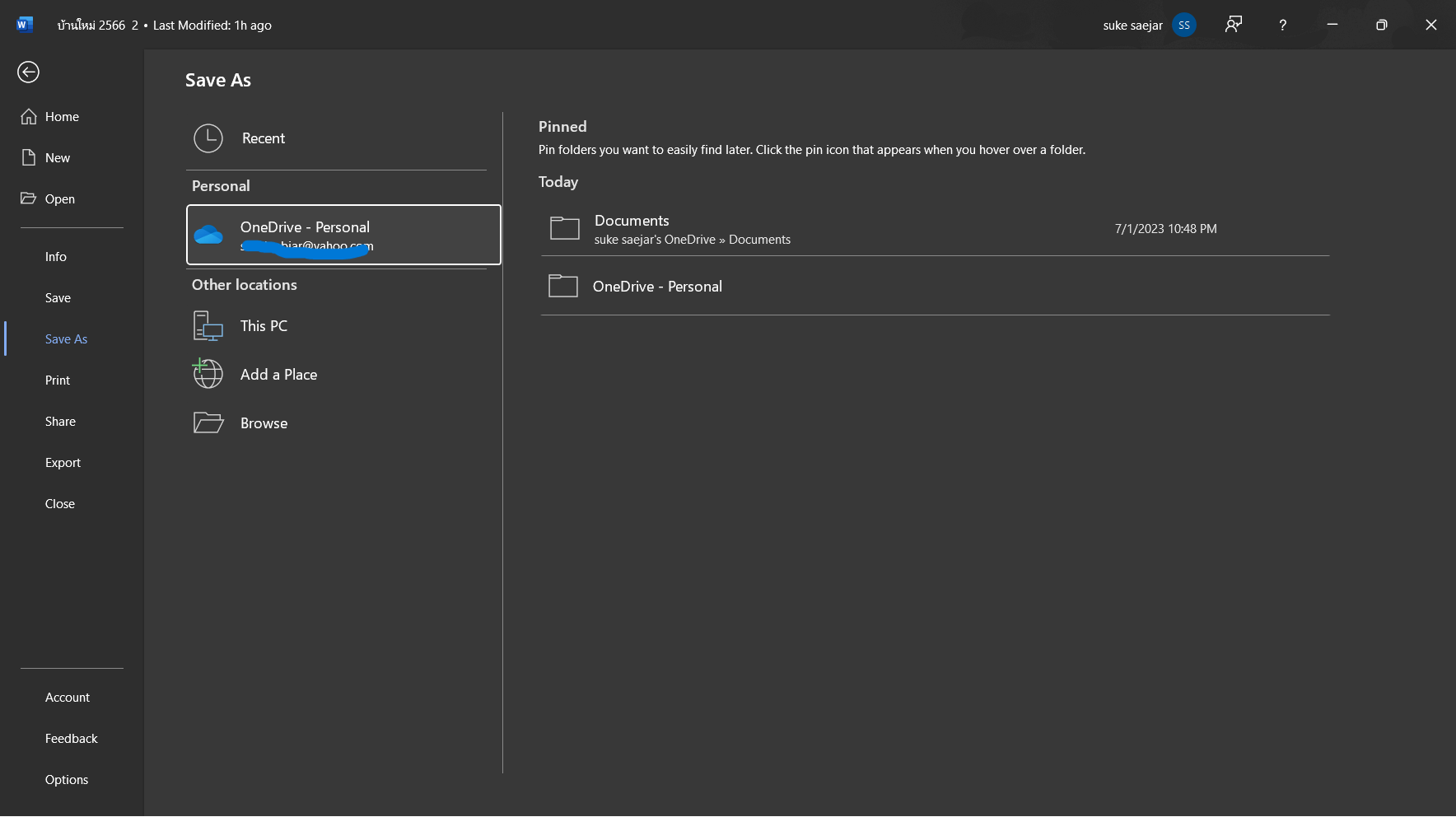
Task: Click the Documents folder icon
Action: [x=565, y=228]
